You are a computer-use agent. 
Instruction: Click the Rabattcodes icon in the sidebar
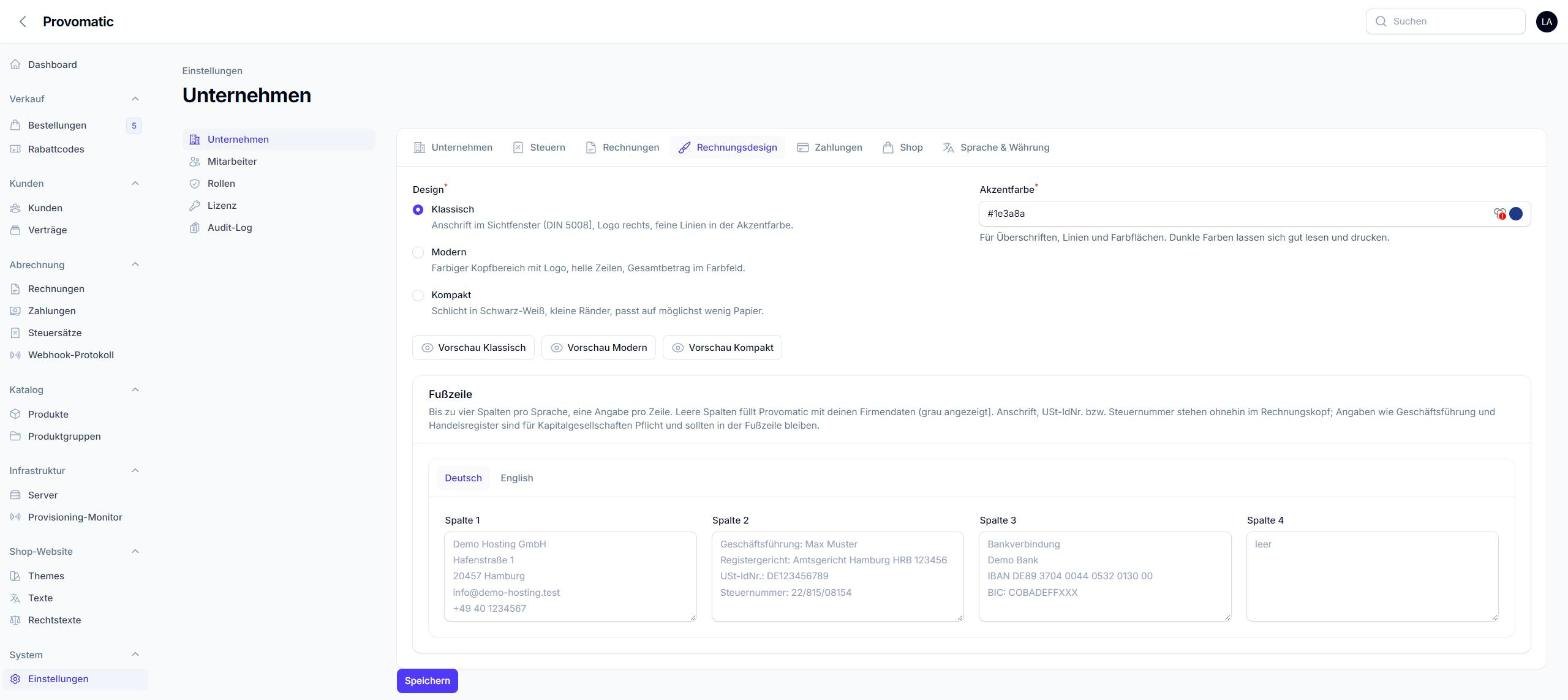tap(15, 150)
